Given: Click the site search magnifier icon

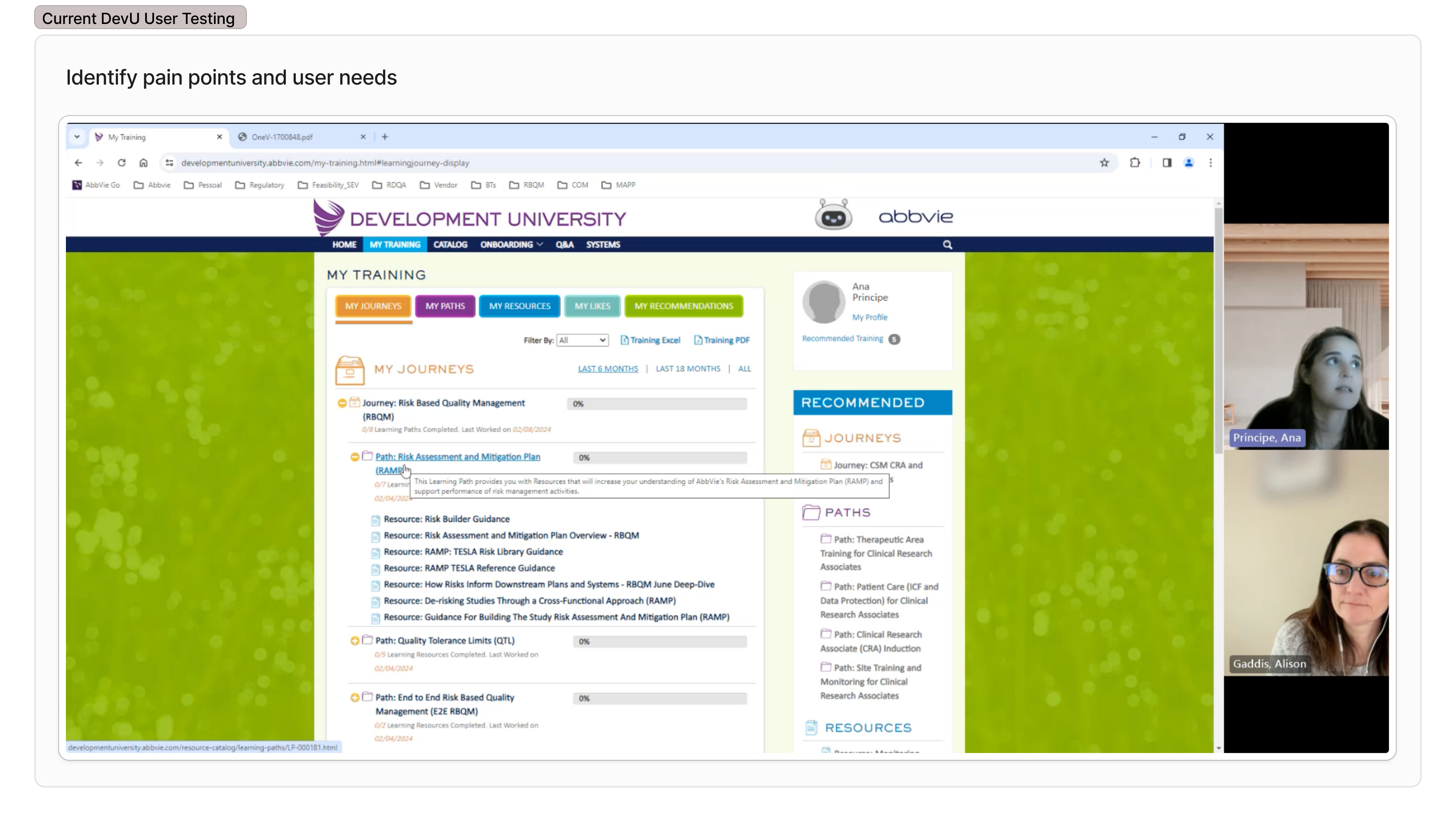Looking at the screenshot, I should (948, 245).
